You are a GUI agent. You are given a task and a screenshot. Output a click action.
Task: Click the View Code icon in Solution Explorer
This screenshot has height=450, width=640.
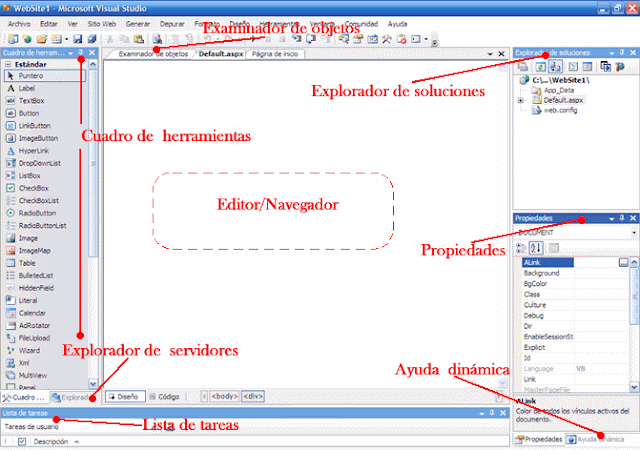tap(573, 67)
